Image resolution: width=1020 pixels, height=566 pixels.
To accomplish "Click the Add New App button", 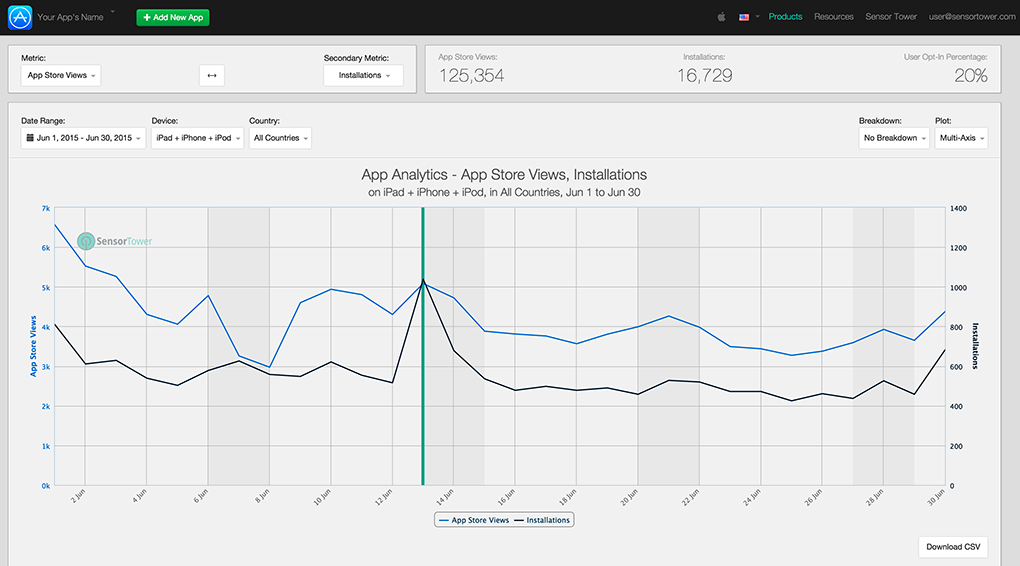I will click(173, 17).
